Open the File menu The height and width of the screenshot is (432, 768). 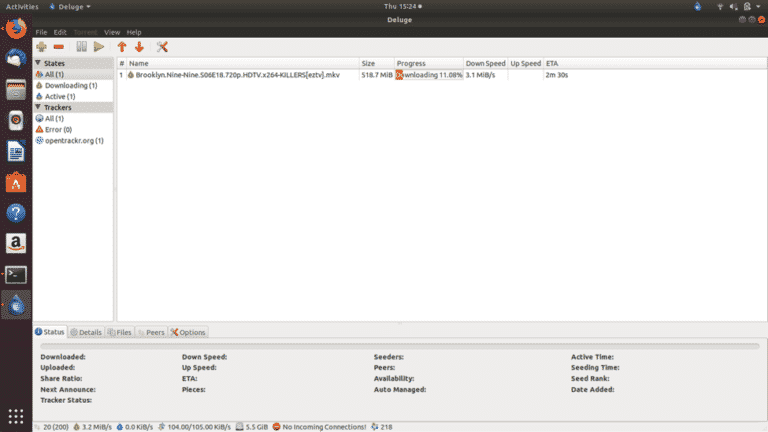click(41, 32)
